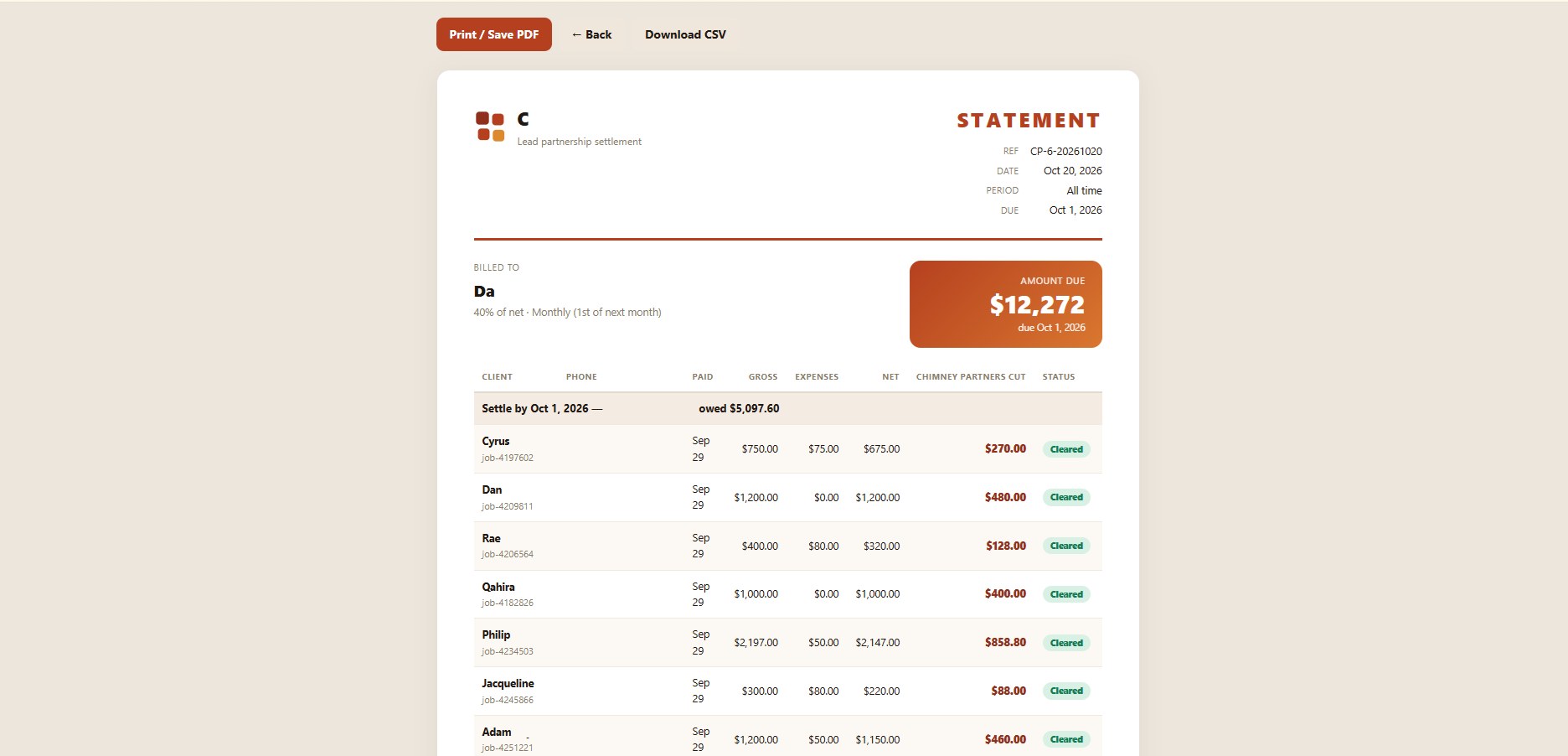Select client name Cyrus
Screen dimensions: 1568x756
495,442
